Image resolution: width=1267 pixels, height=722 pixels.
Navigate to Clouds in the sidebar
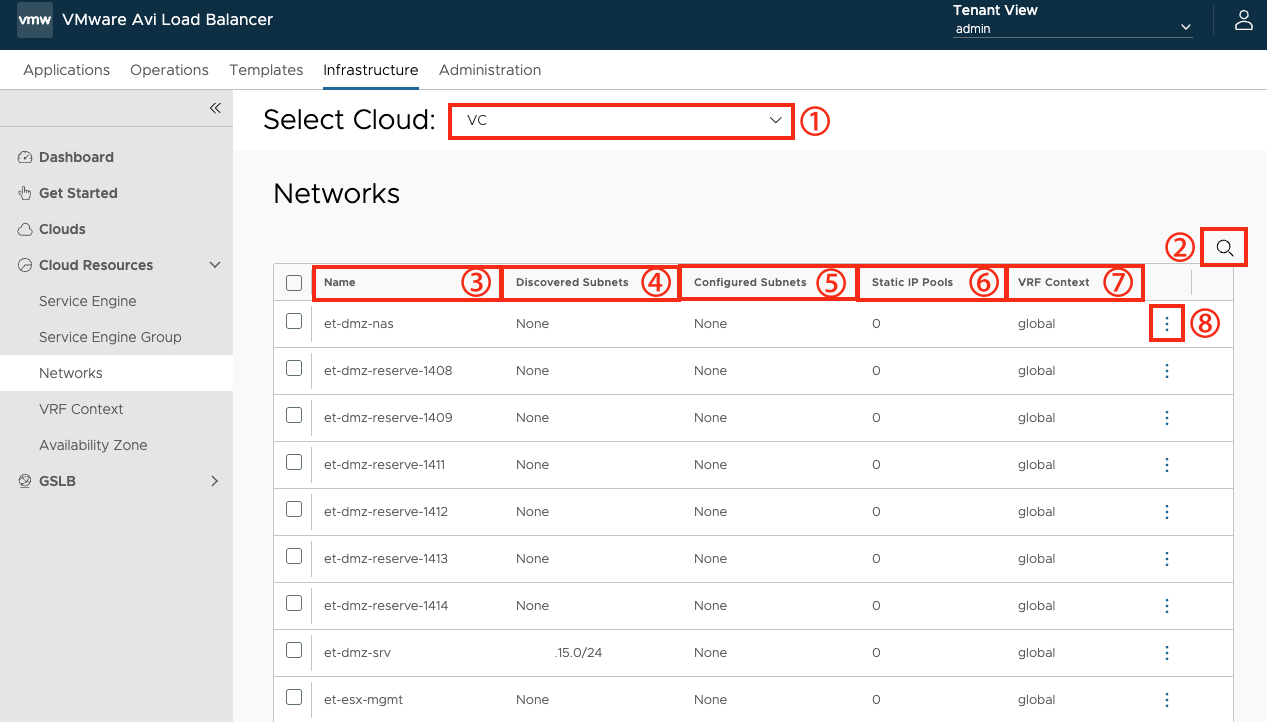pos(62,229)
